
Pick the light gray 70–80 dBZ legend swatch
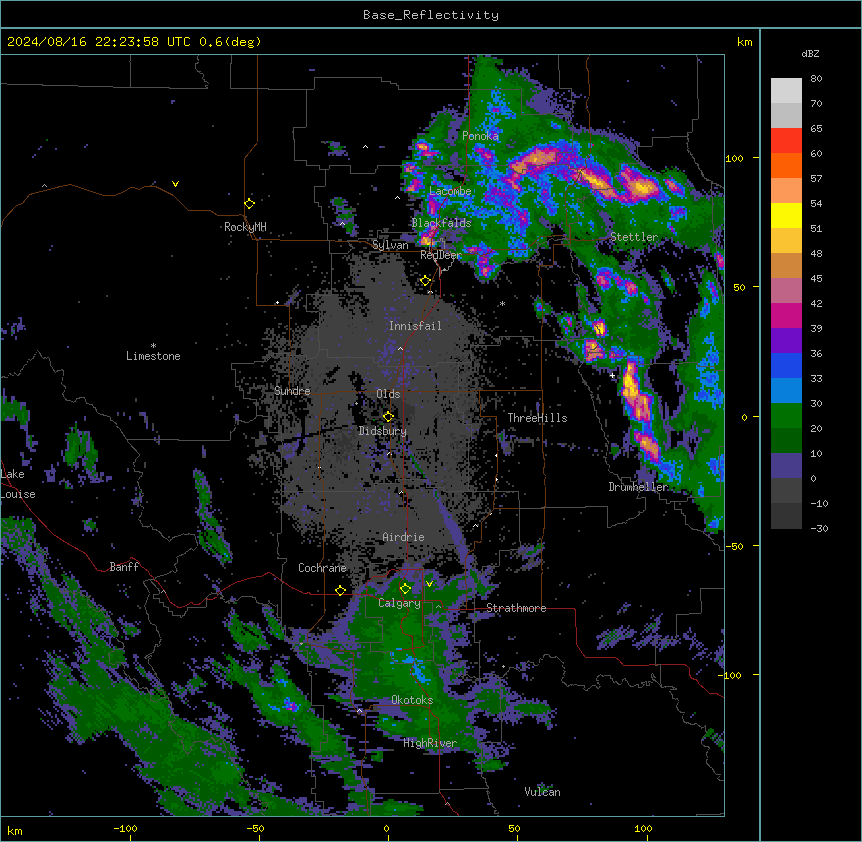pos(786,91)
